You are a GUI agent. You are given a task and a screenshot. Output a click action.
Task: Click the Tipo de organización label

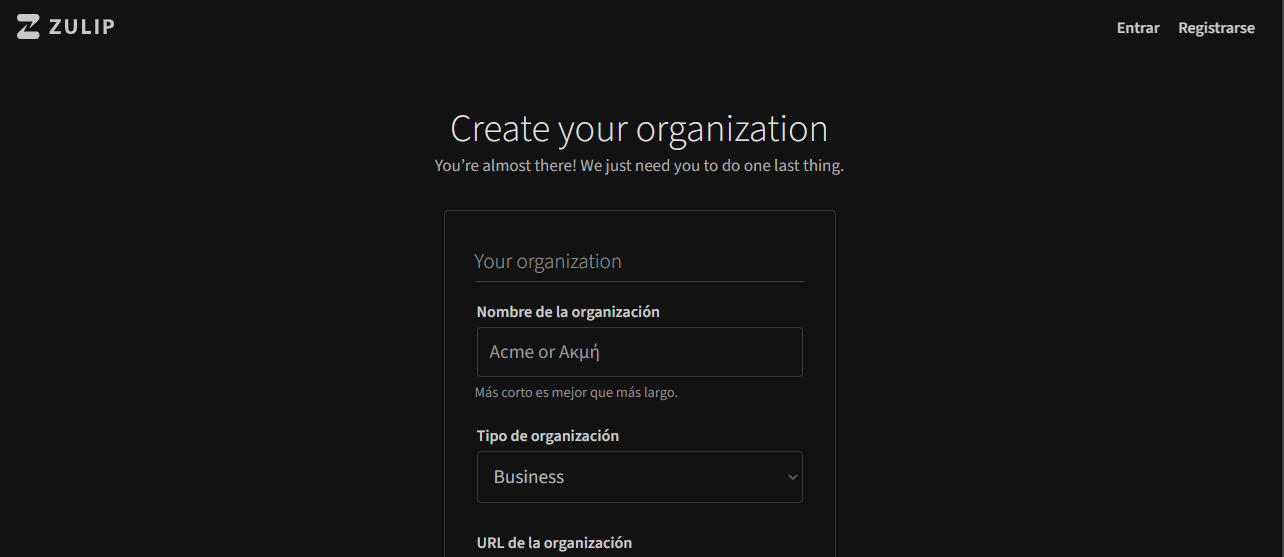tap(548, 436)
